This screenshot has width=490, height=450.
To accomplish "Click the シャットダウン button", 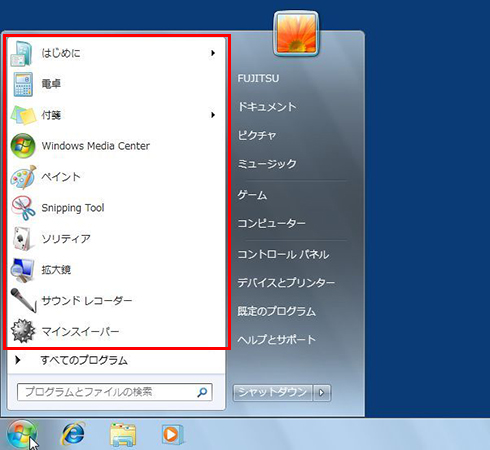I will 273,393.
